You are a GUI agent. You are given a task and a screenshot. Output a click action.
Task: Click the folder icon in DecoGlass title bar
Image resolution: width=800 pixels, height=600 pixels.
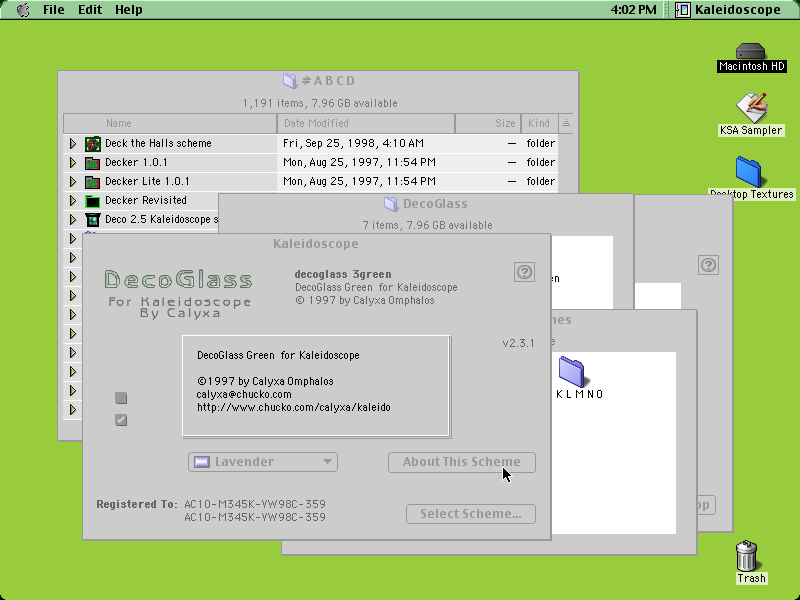tap(391, 204)
